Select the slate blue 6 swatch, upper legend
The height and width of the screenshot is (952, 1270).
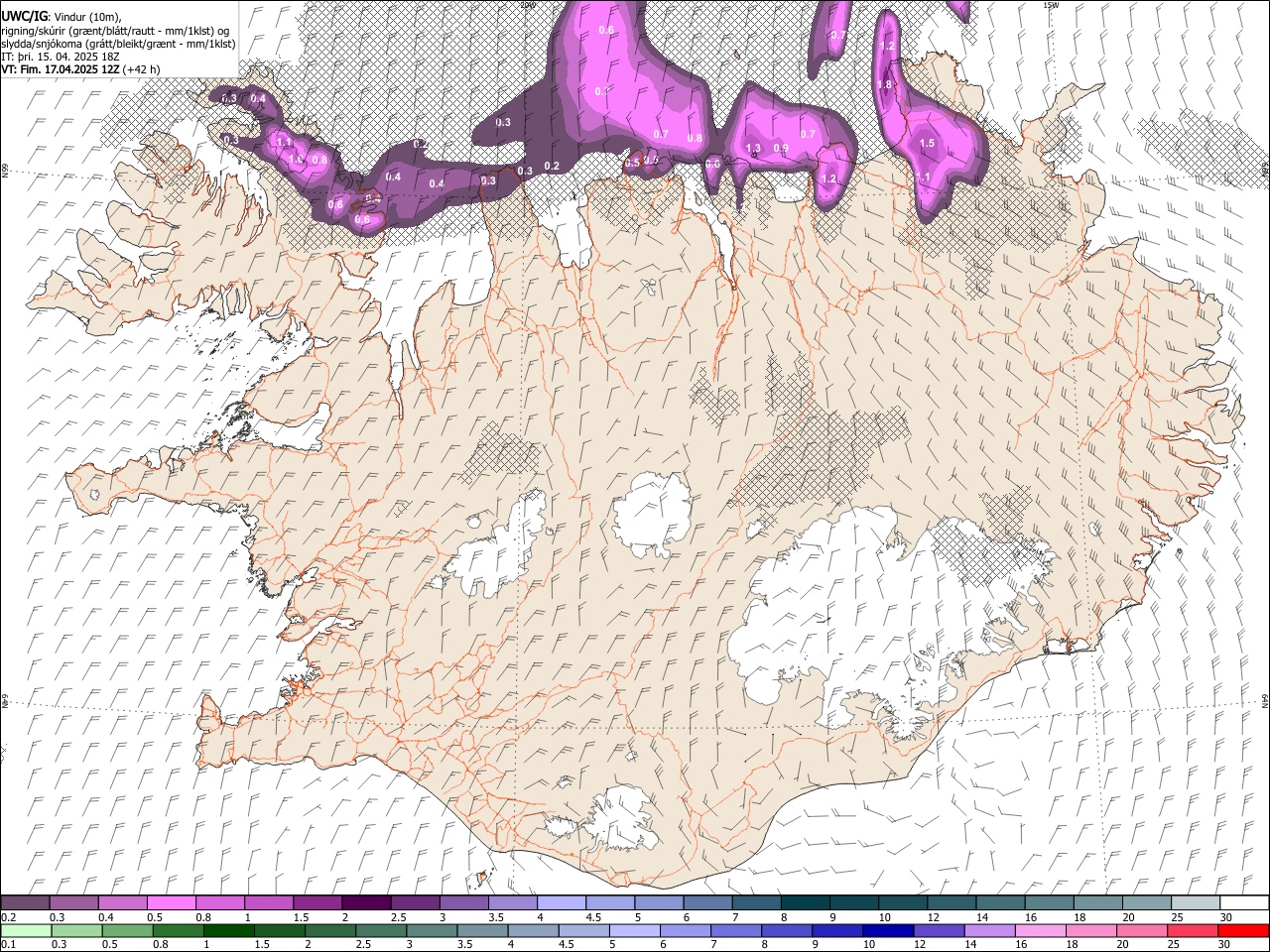(707, 902)
